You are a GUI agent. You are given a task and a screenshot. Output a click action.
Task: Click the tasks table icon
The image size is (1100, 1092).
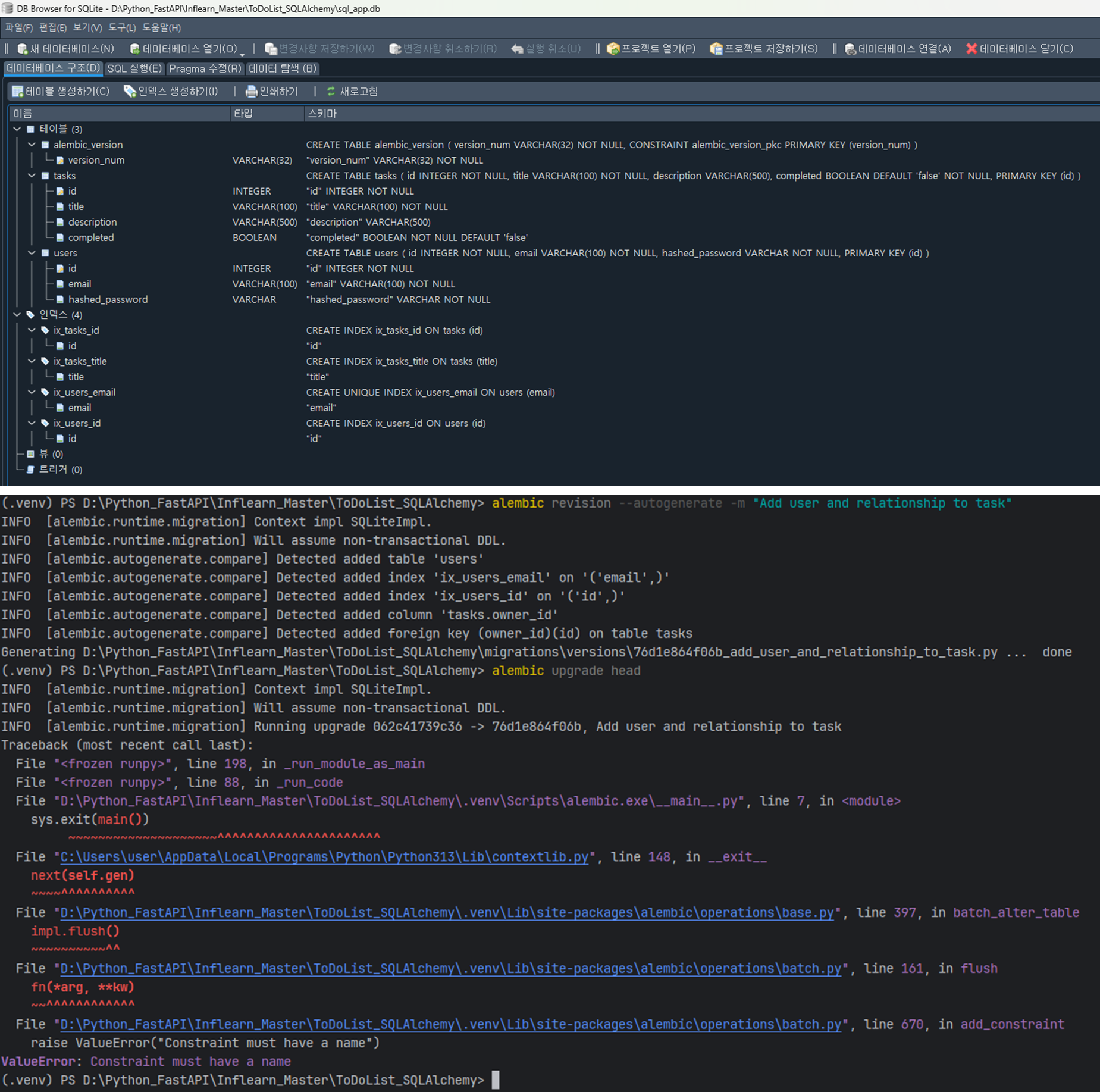pyautogui.click(x=45, y=176)
